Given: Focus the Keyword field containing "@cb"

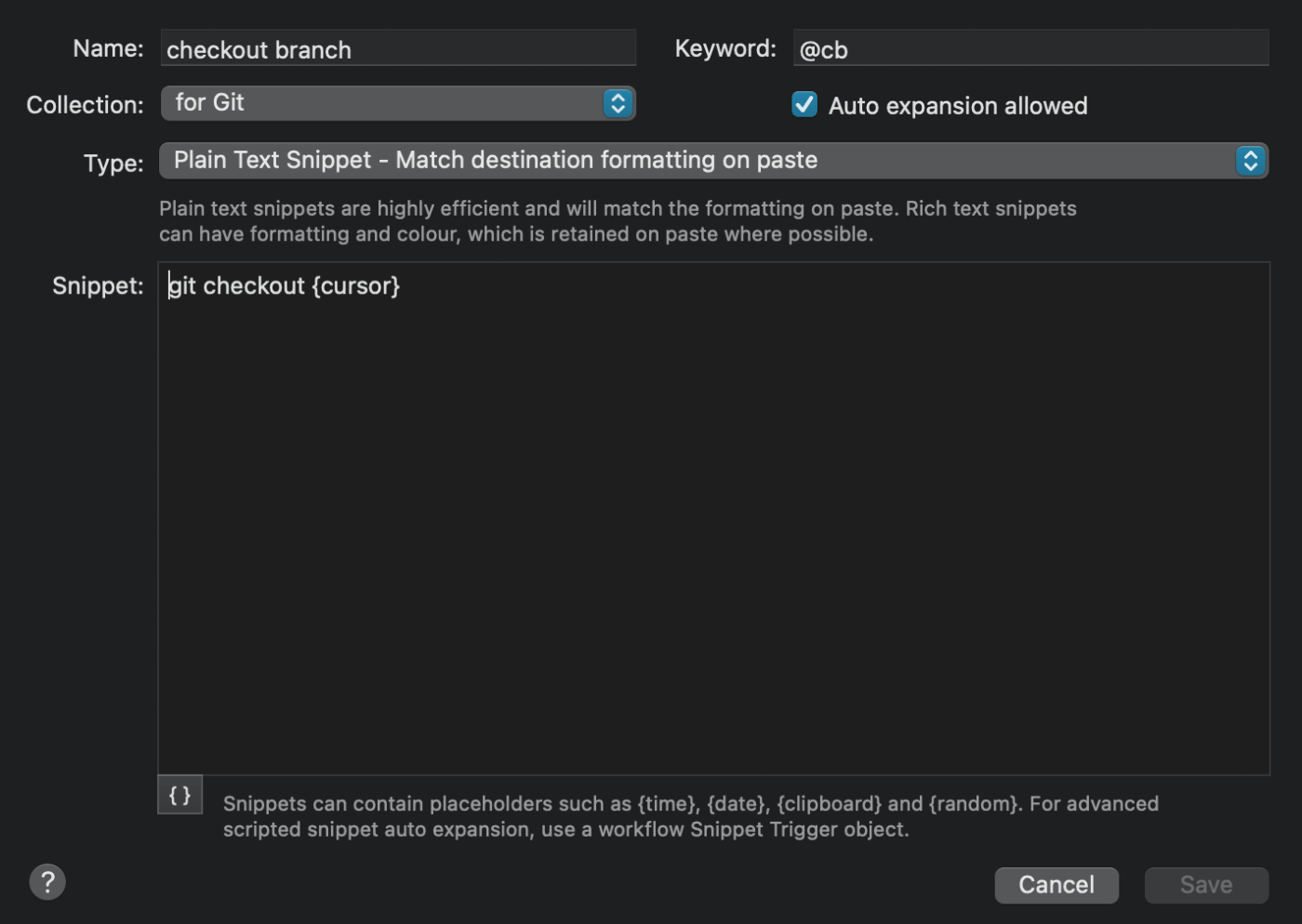Looking at the screenshot, I should click(1030, 48).
